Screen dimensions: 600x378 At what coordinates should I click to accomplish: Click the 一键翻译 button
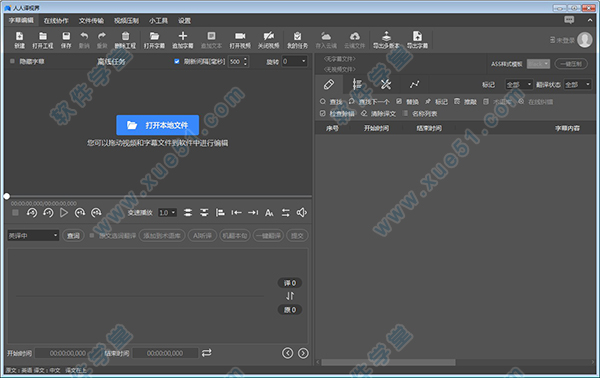[268, 236]
